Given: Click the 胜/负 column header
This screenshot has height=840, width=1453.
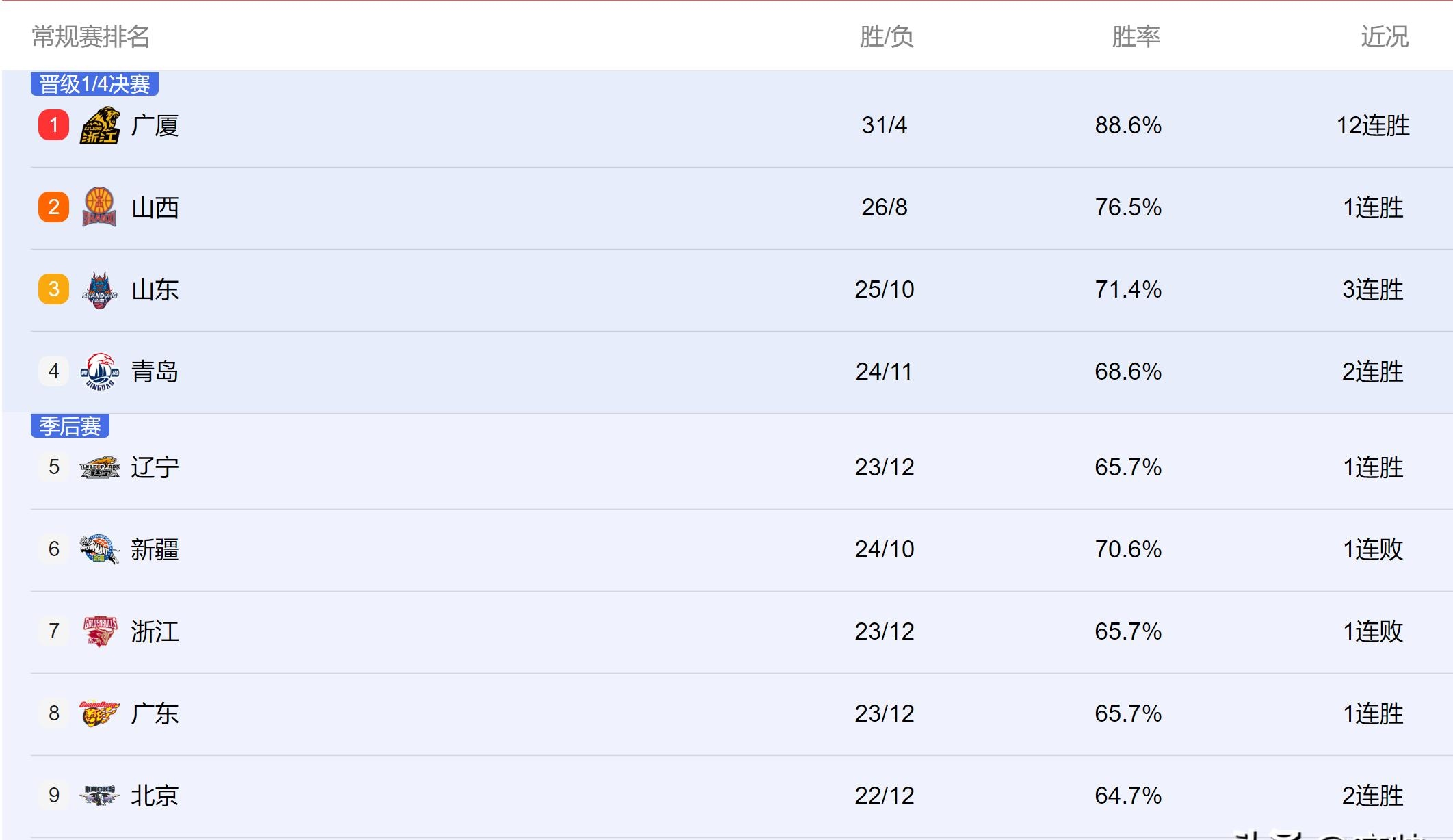Looking at the screenshot, I should pyautogui.click(x=887, y=37).
